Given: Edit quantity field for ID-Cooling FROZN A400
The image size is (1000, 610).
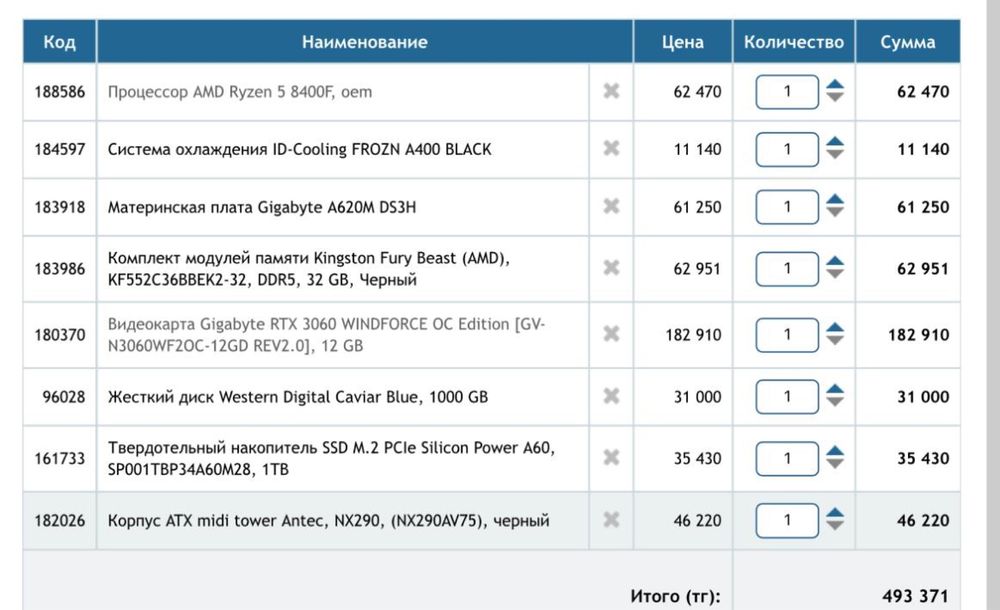Looking at the screenshot, I should tap(787, 149).
